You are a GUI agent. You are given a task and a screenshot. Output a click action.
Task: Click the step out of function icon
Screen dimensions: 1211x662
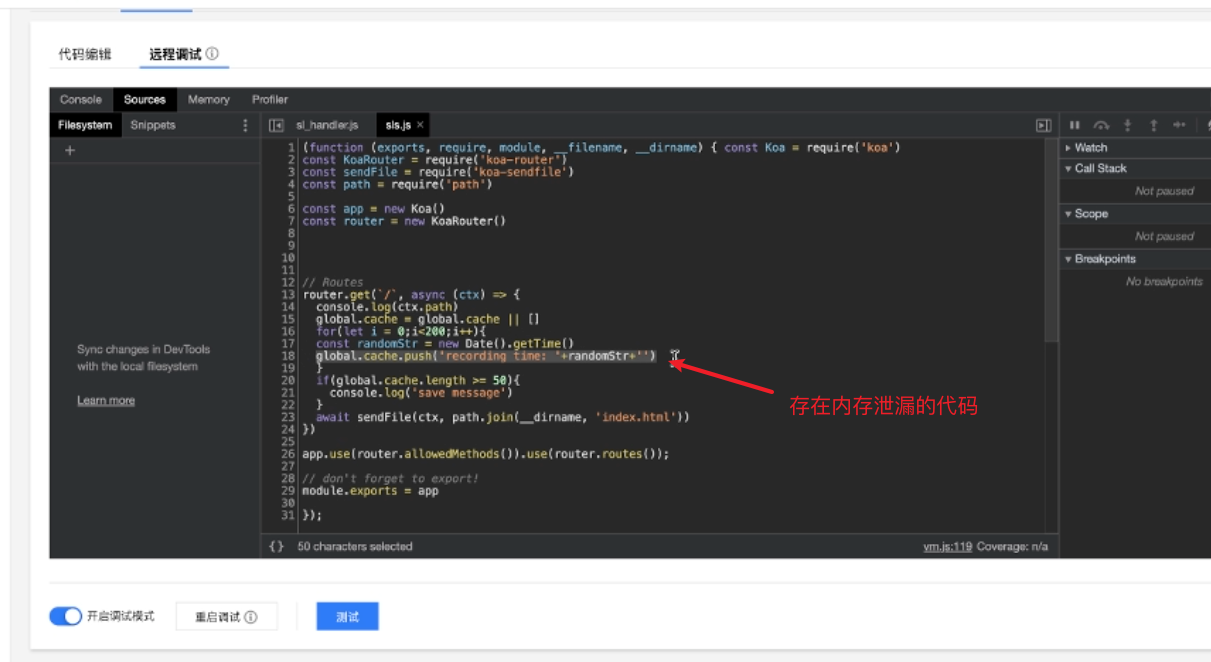pos(1153,125)
